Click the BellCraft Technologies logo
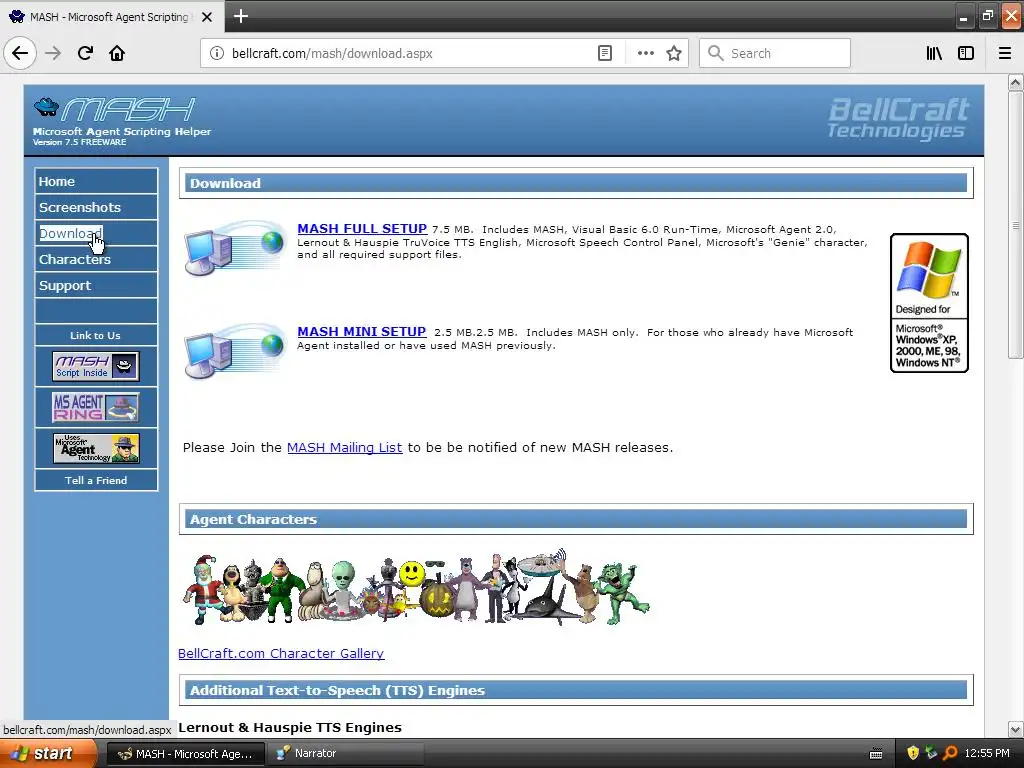Image resolution: width=1024 pixels, height=768 pixels. coord(898,118)
